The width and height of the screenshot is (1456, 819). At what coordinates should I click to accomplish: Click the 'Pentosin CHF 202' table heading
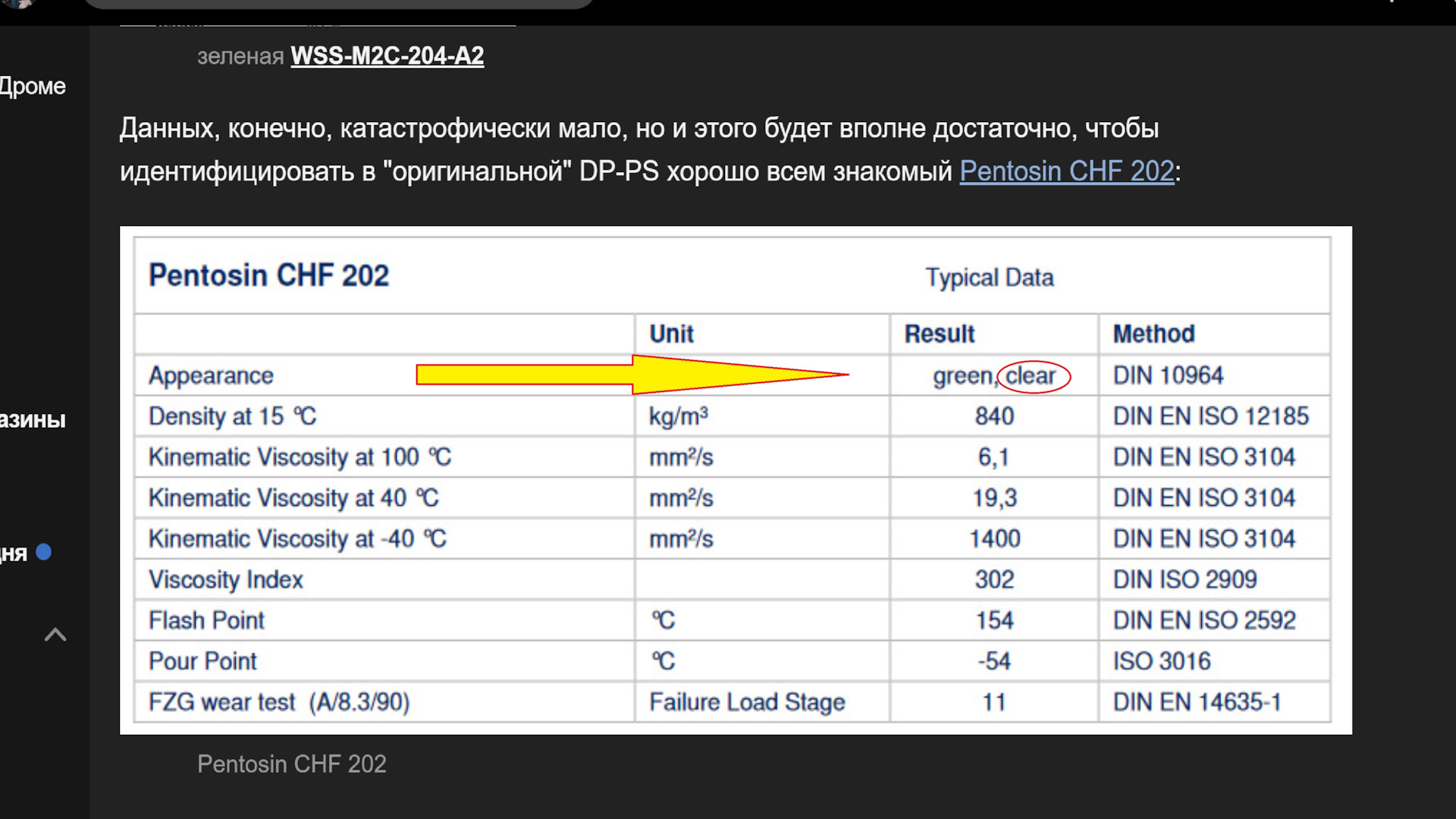point(268,276)
